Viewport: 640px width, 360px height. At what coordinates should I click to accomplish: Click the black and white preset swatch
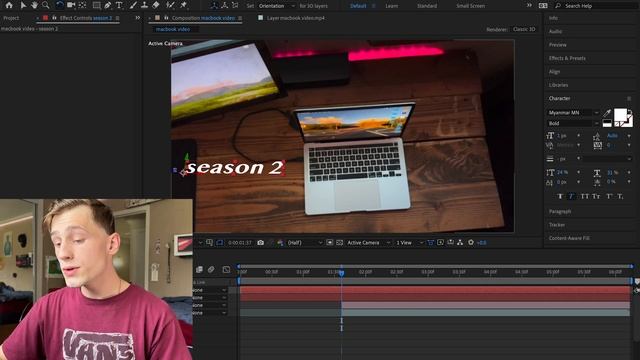607,123
